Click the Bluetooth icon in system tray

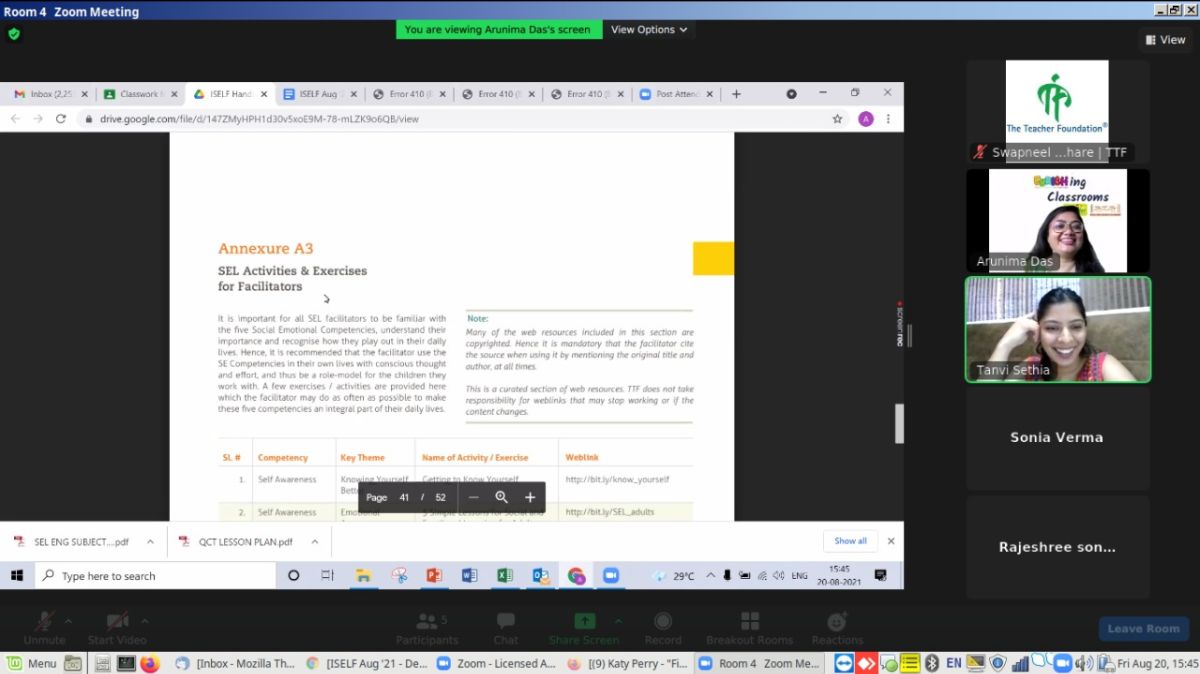point(931,663)
